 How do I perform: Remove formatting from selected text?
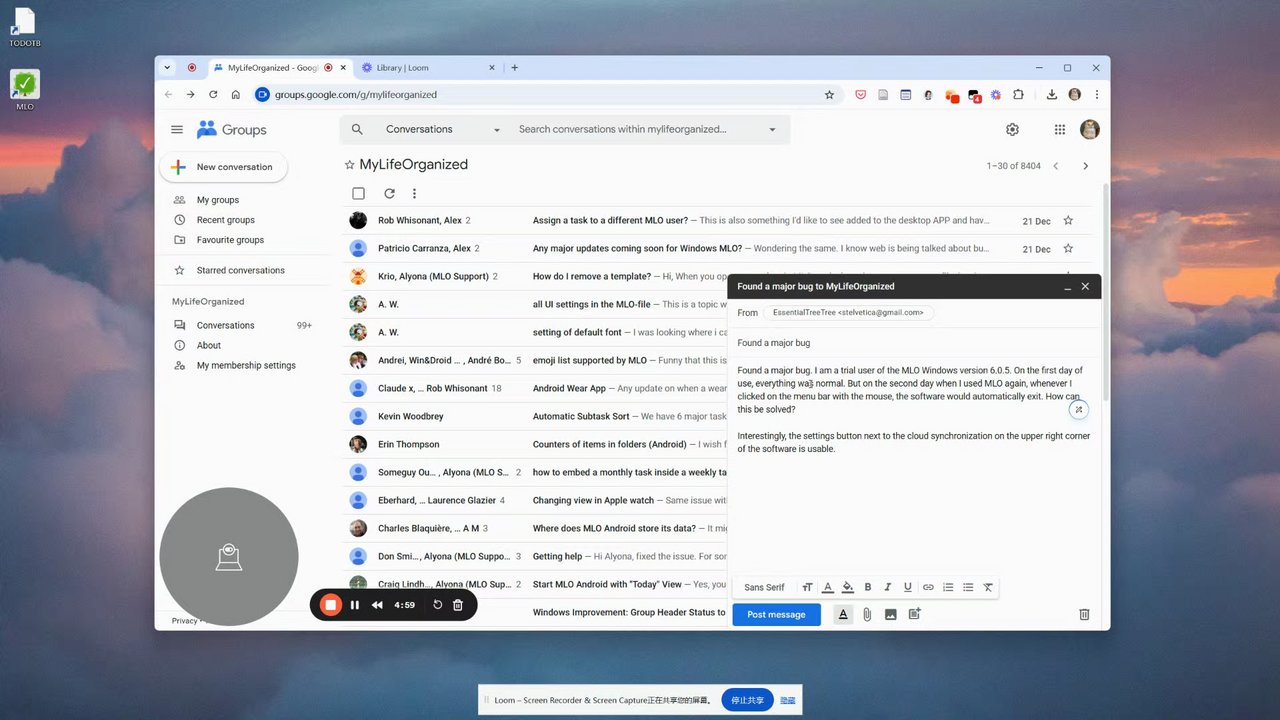pyautogui.click(x=988, y=587)
